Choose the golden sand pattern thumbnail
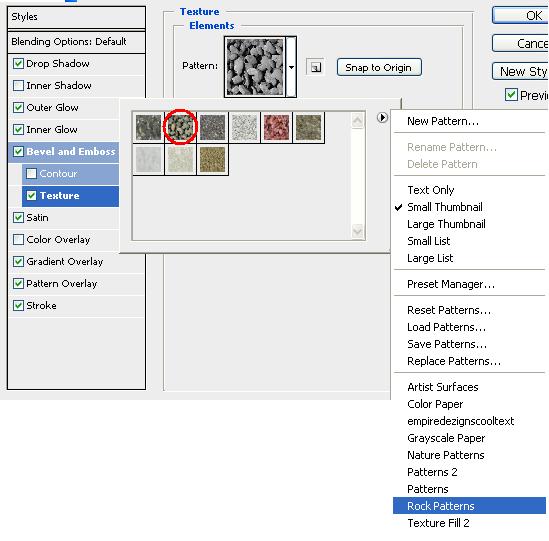The height and width of the screenshot is (541, 549). tap(213, 160)
